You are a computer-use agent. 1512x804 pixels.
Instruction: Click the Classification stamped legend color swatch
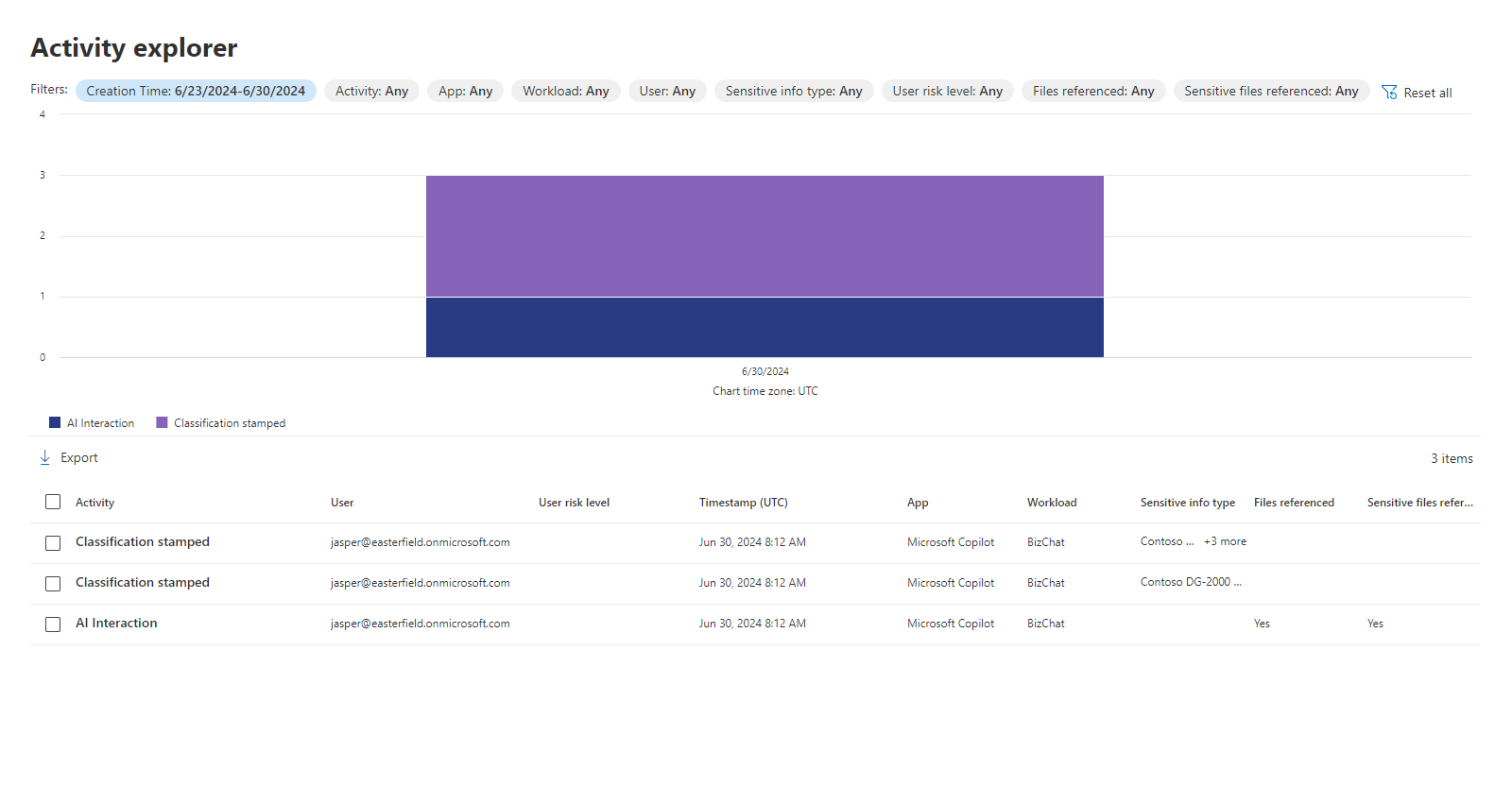(162, 422)
